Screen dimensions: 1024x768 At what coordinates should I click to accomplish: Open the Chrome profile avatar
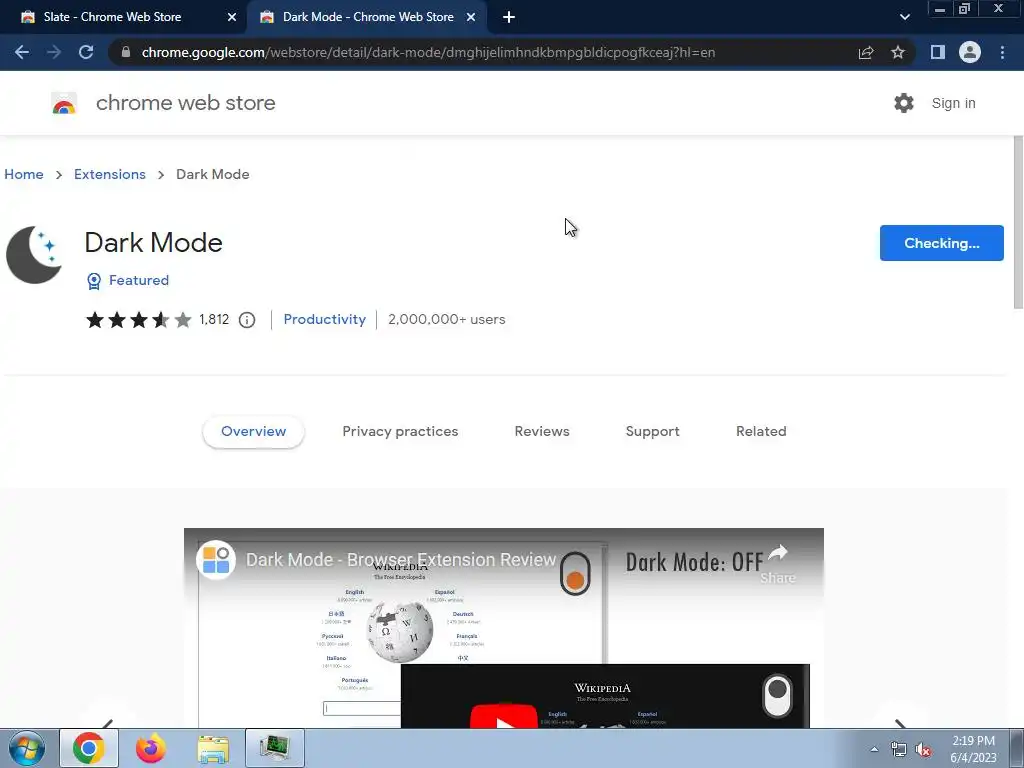pos(970,52)
